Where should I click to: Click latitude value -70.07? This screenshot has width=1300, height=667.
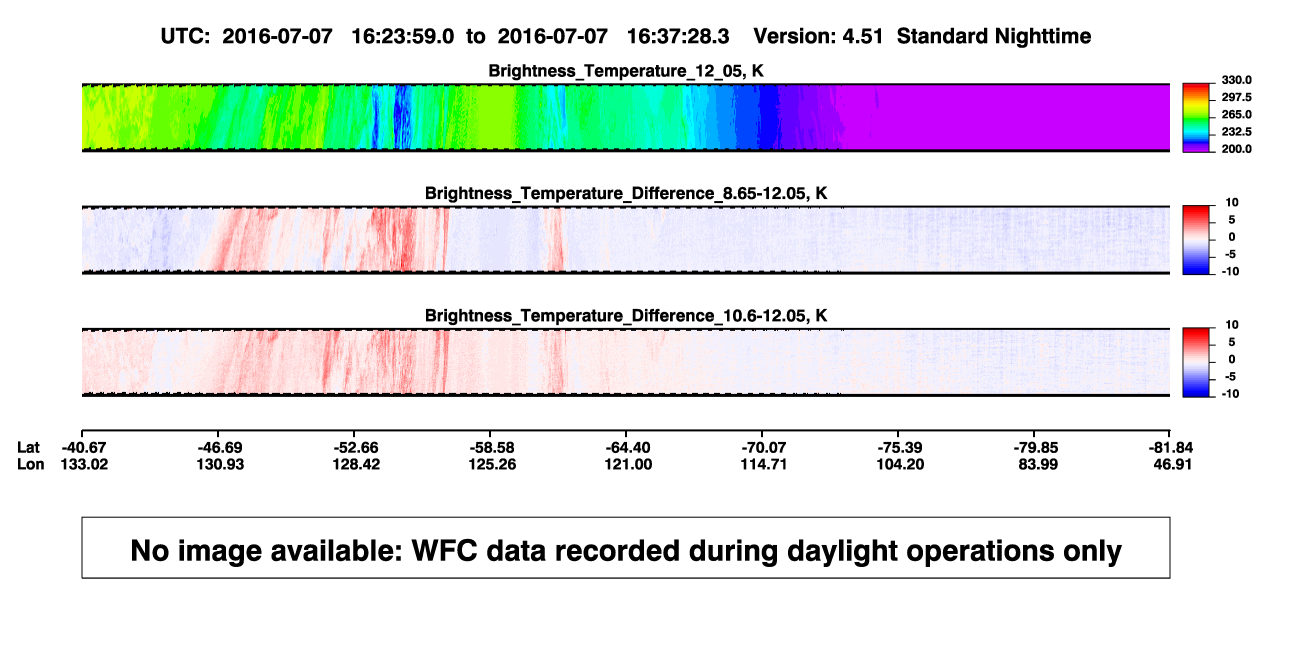point(763,446)
